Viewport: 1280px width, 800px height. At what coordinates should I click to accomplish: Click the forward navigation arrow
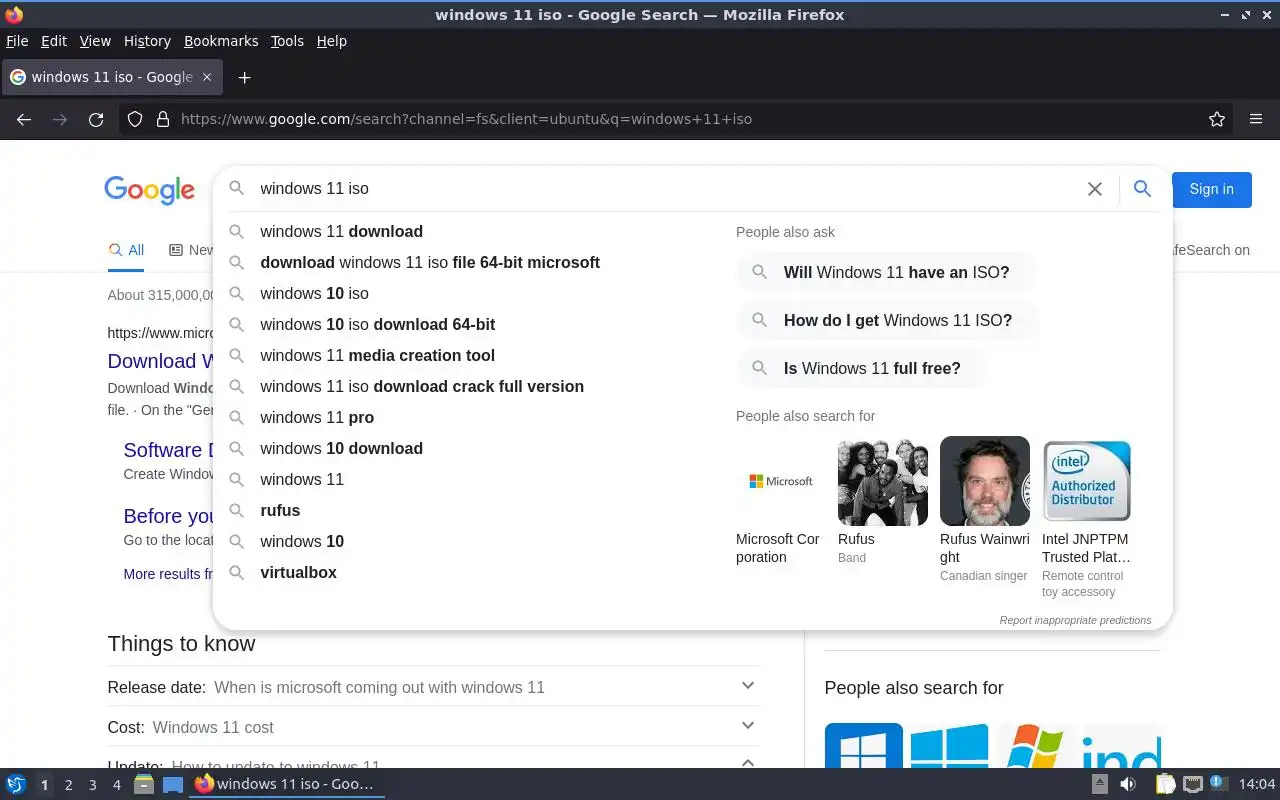pyautogui.click(x=60, y=119)
